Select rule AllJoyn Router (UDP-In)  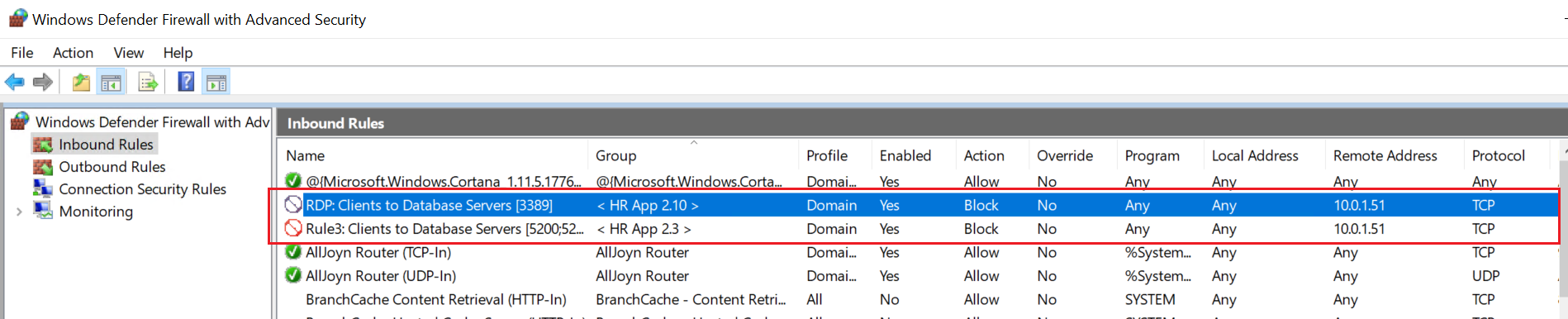[x=381, y=276]
